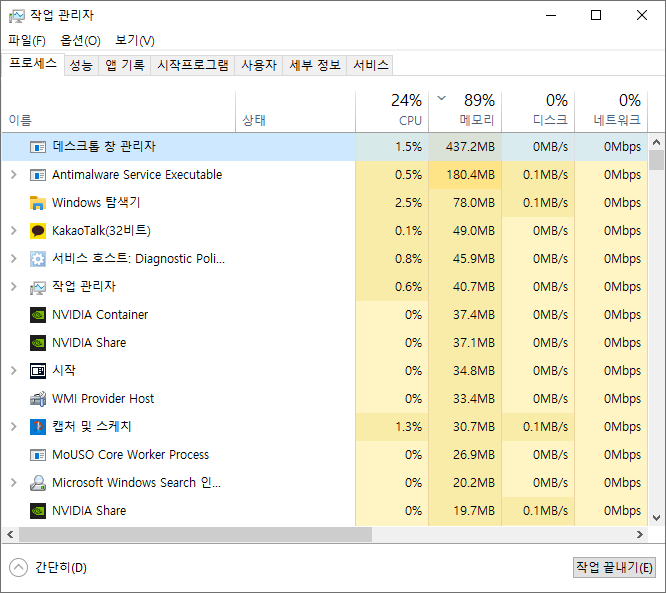This screenshot has height=593, width=666.
Task: Select the NVIDIA Container process name
Action: [100, 315]
